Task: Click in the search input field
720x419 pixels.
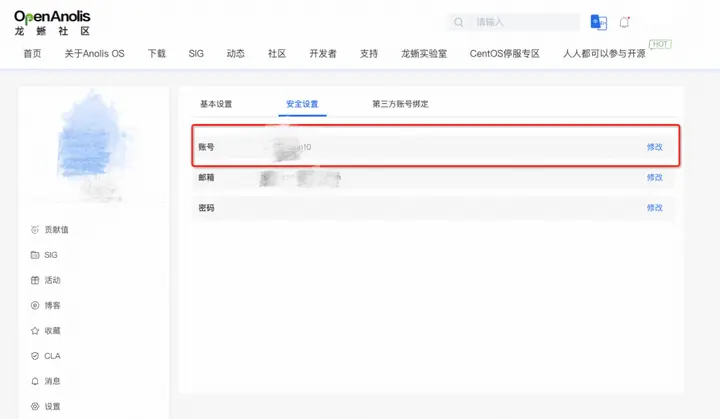Action: [x=513, y=22]
